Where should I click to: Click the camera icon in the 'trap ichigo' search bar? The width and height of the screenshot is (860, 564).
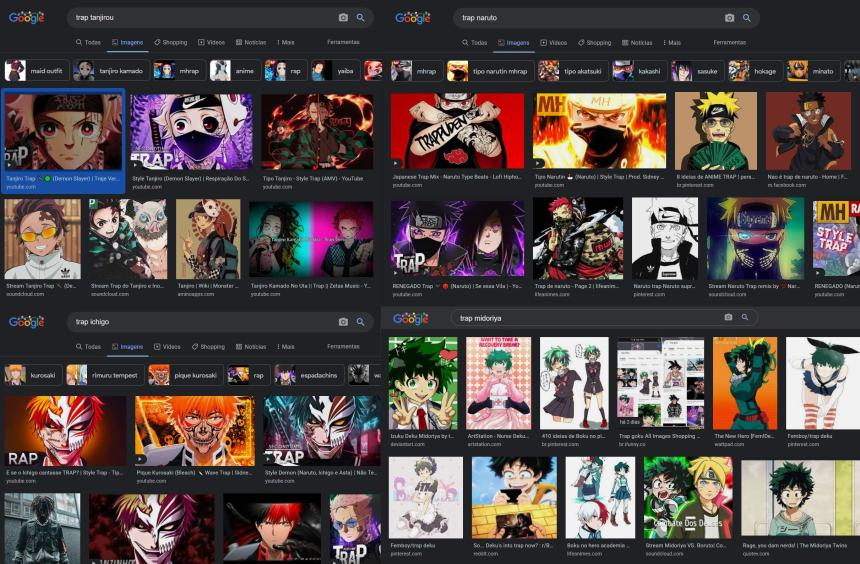[343, 322]
